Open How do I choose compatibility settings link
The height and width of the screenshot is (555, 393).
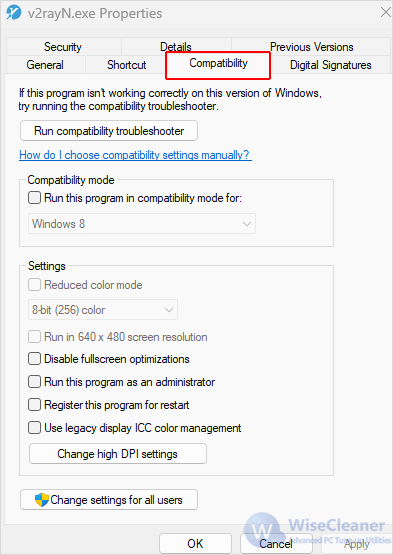point(135,155)
